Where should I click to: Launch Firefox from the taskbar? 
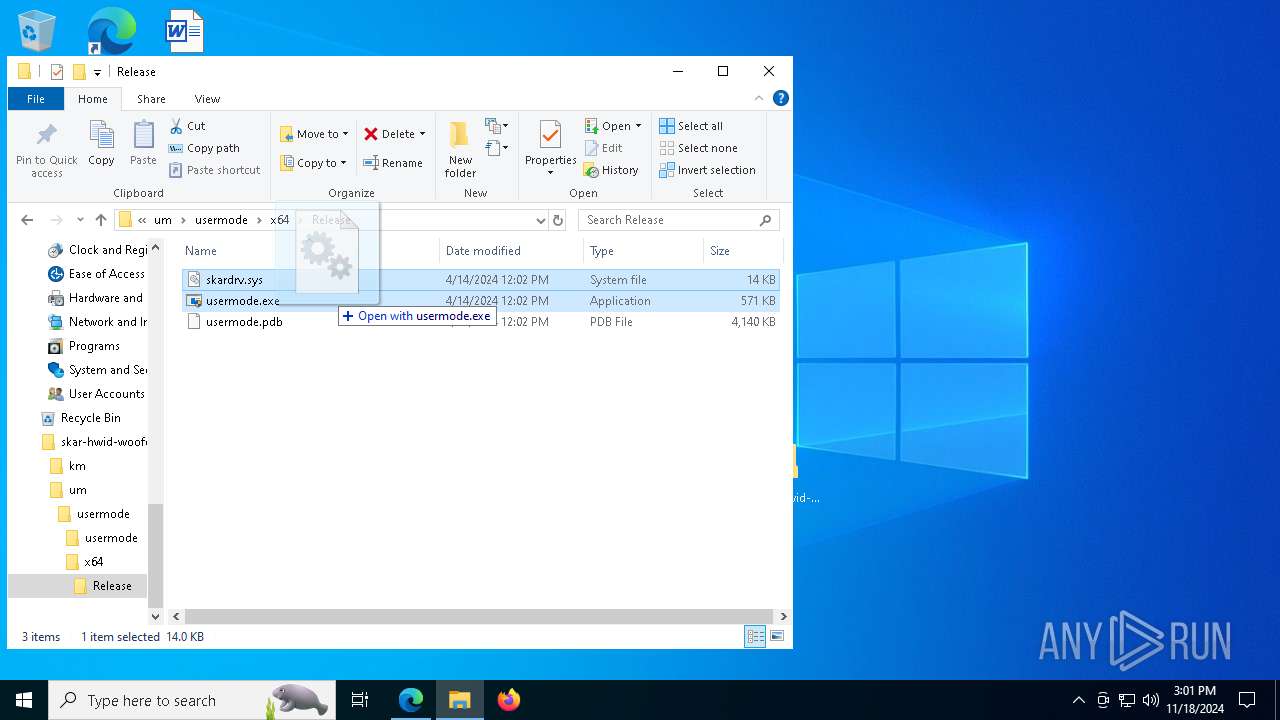508,700
